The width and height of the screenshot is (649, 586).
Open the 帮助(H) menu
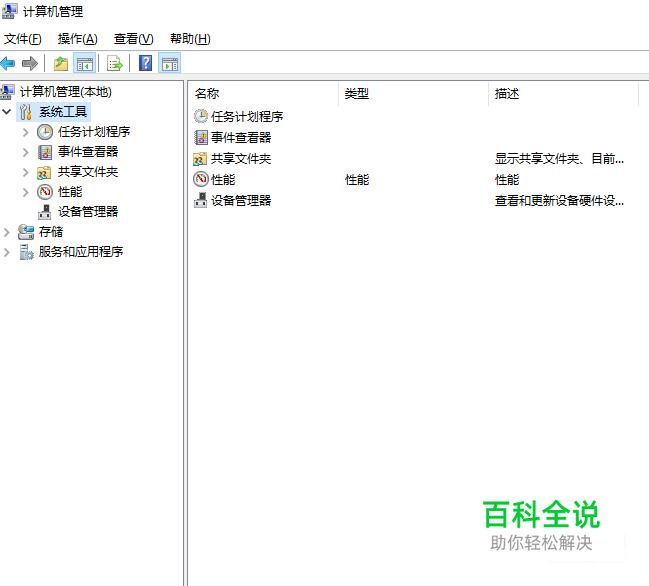pos(190,39)
